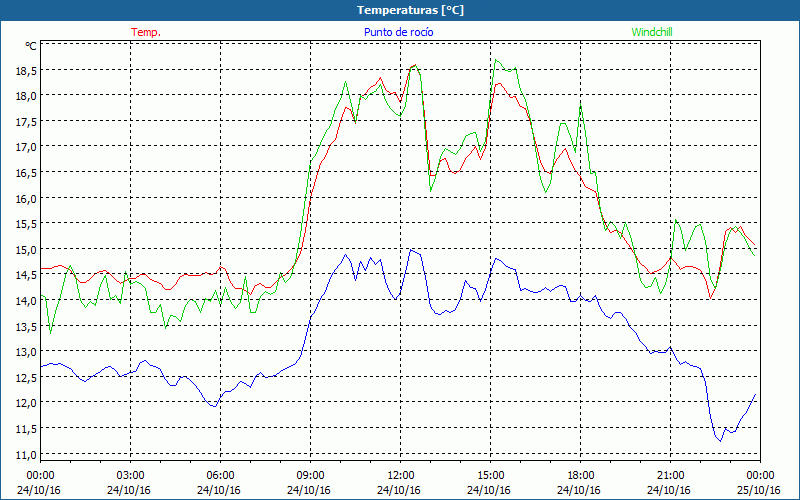This screenshot has height=500, width=800.
Task: Click the 11,5 y-axis value
Action: pos(27,429)
